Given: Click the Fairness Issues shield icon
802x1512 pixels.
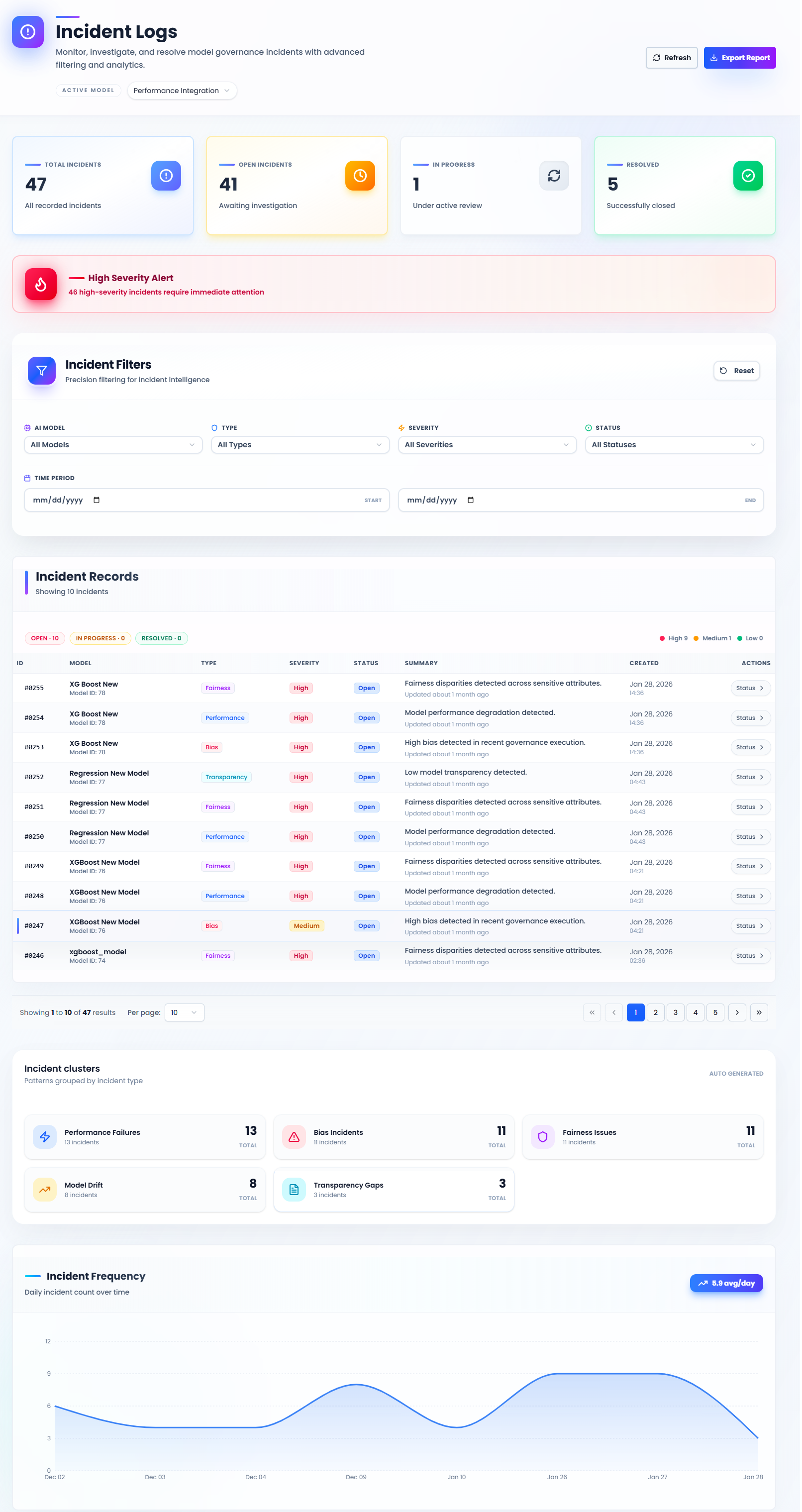Looking at the screenshot, I should [543, 1137].
